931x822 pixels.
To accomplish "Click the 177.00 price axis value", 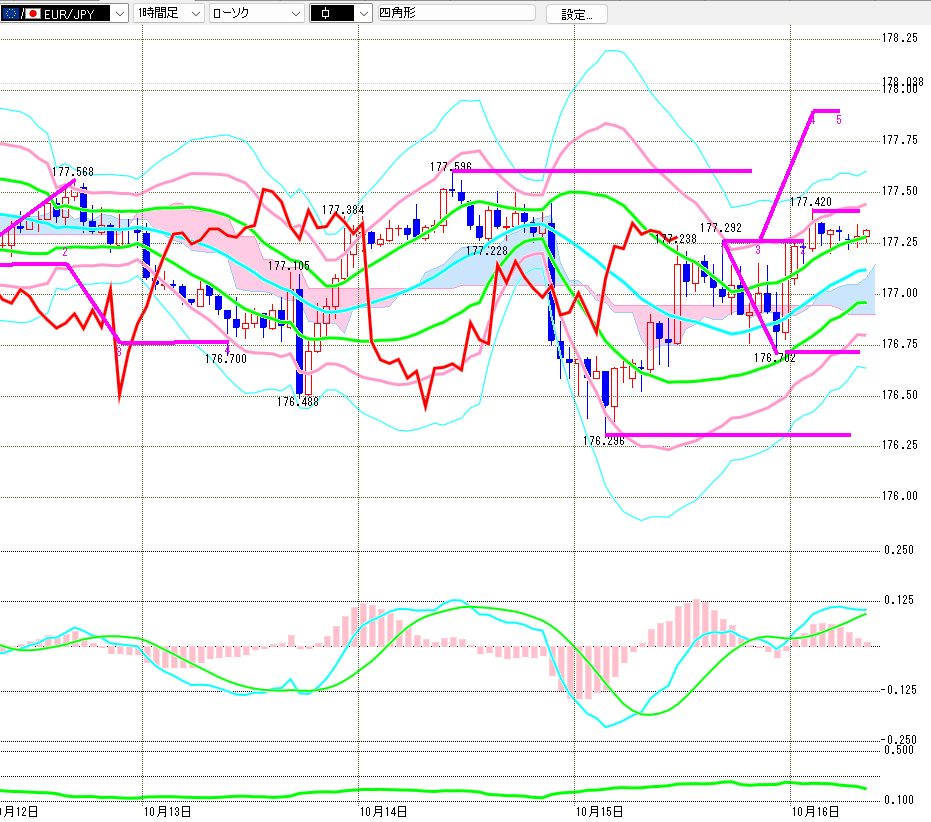I will point(900,293).
